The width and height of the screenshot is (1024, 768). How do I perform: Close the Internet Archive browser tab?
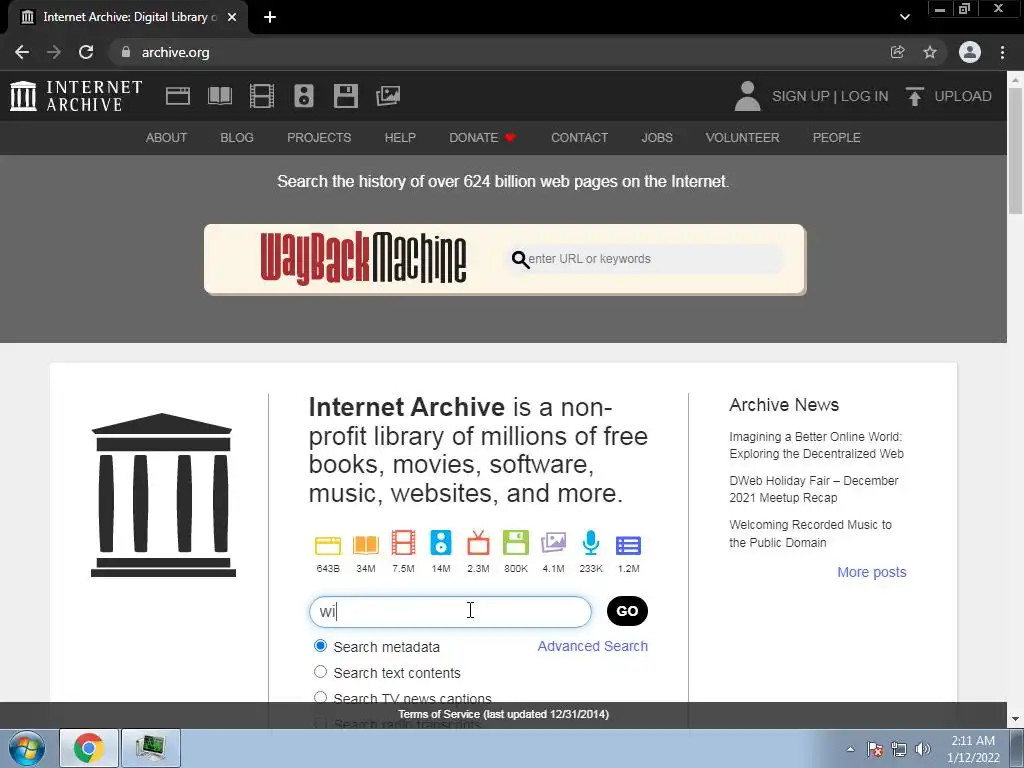pos(232,17)
